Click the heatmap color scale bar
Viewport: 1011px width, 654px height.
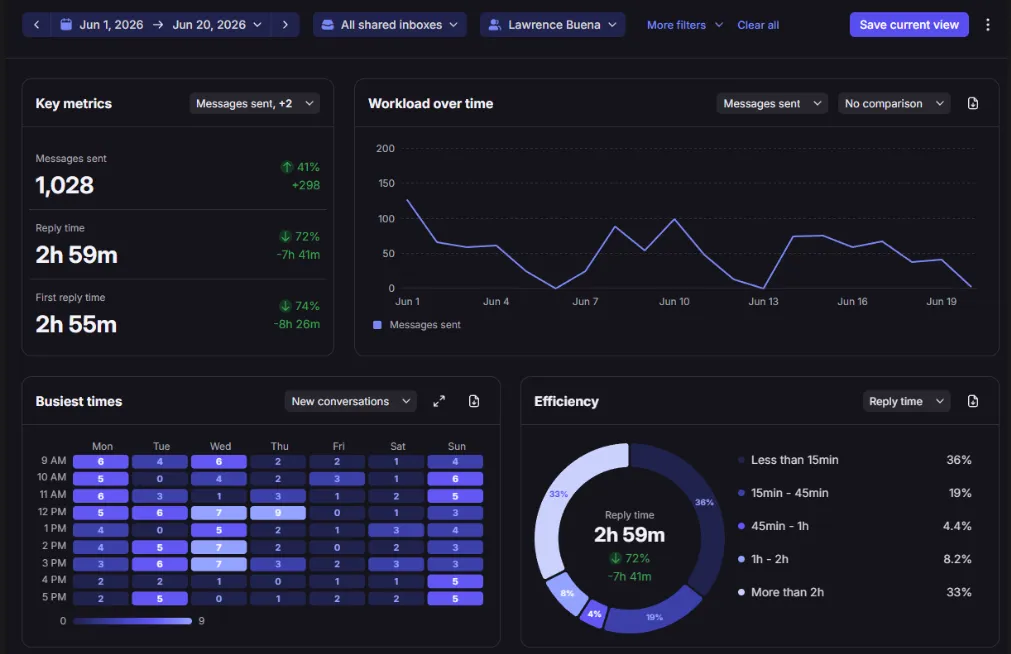click(x=133, y=621)
